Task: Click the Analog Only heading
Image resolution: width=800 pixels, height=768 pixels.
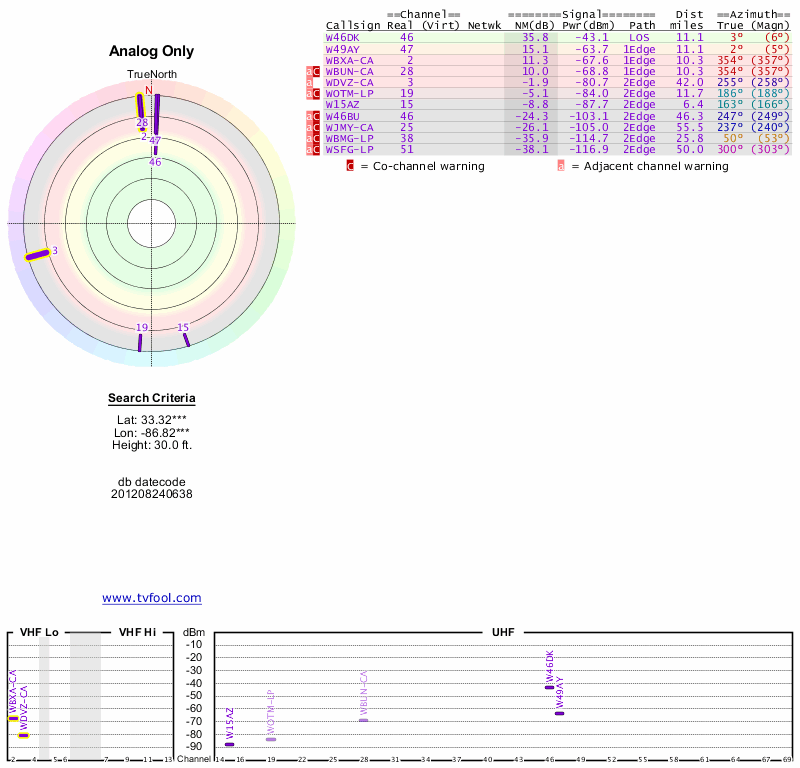Action: tap(152, 51)
